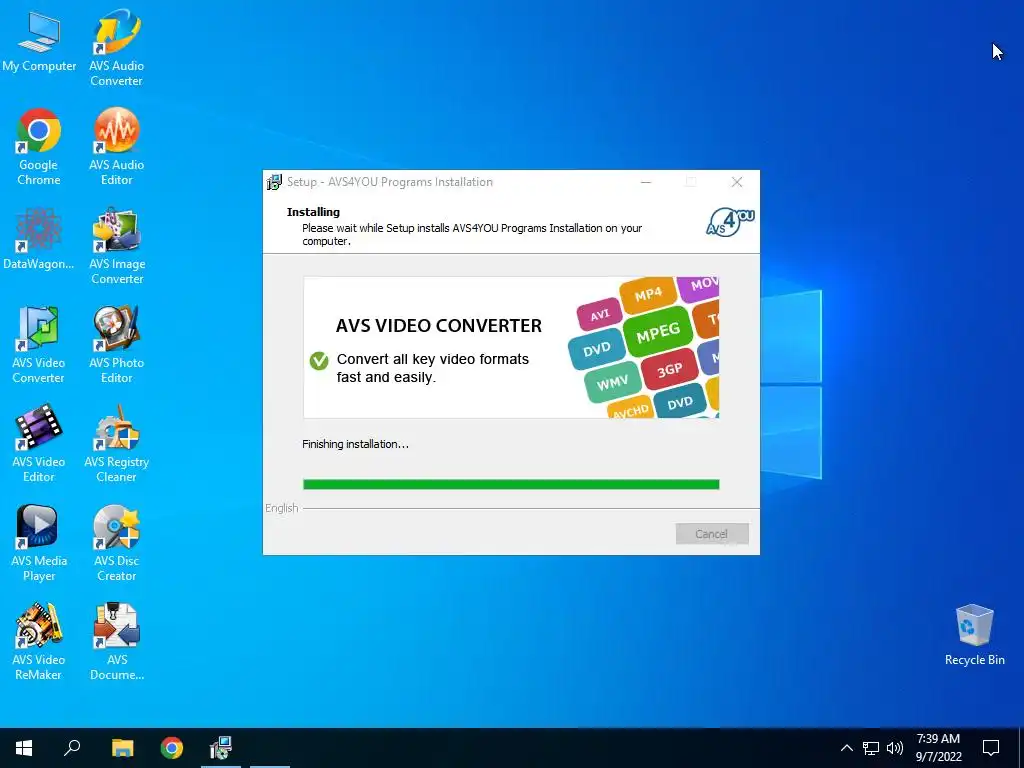Open AVS Video Converter desktop shortcut
Viewport: 1024px width, 768px height.
(39, 345)
